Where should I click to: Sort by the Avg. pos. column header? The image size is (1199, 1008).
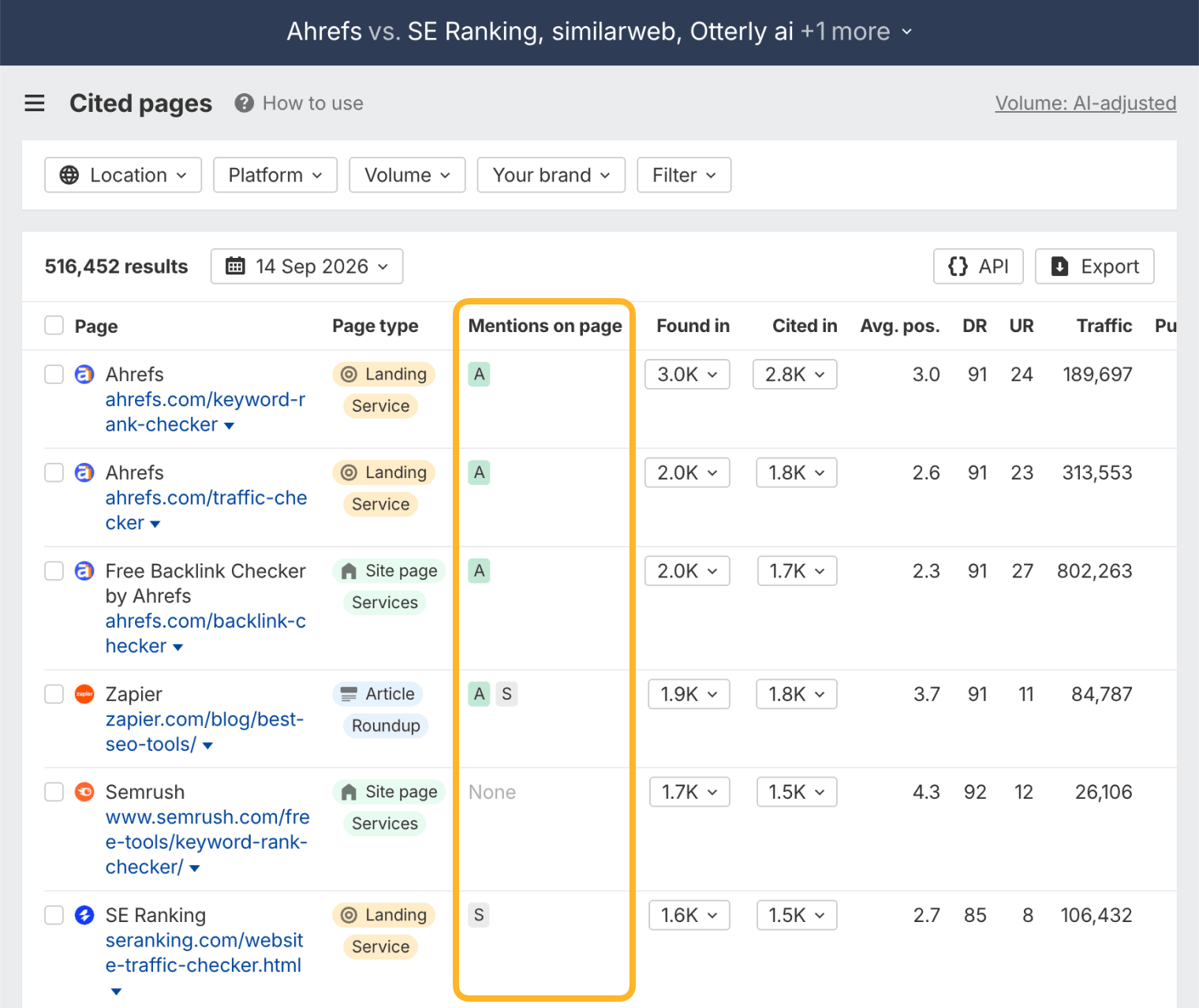(x=900, y=326)
